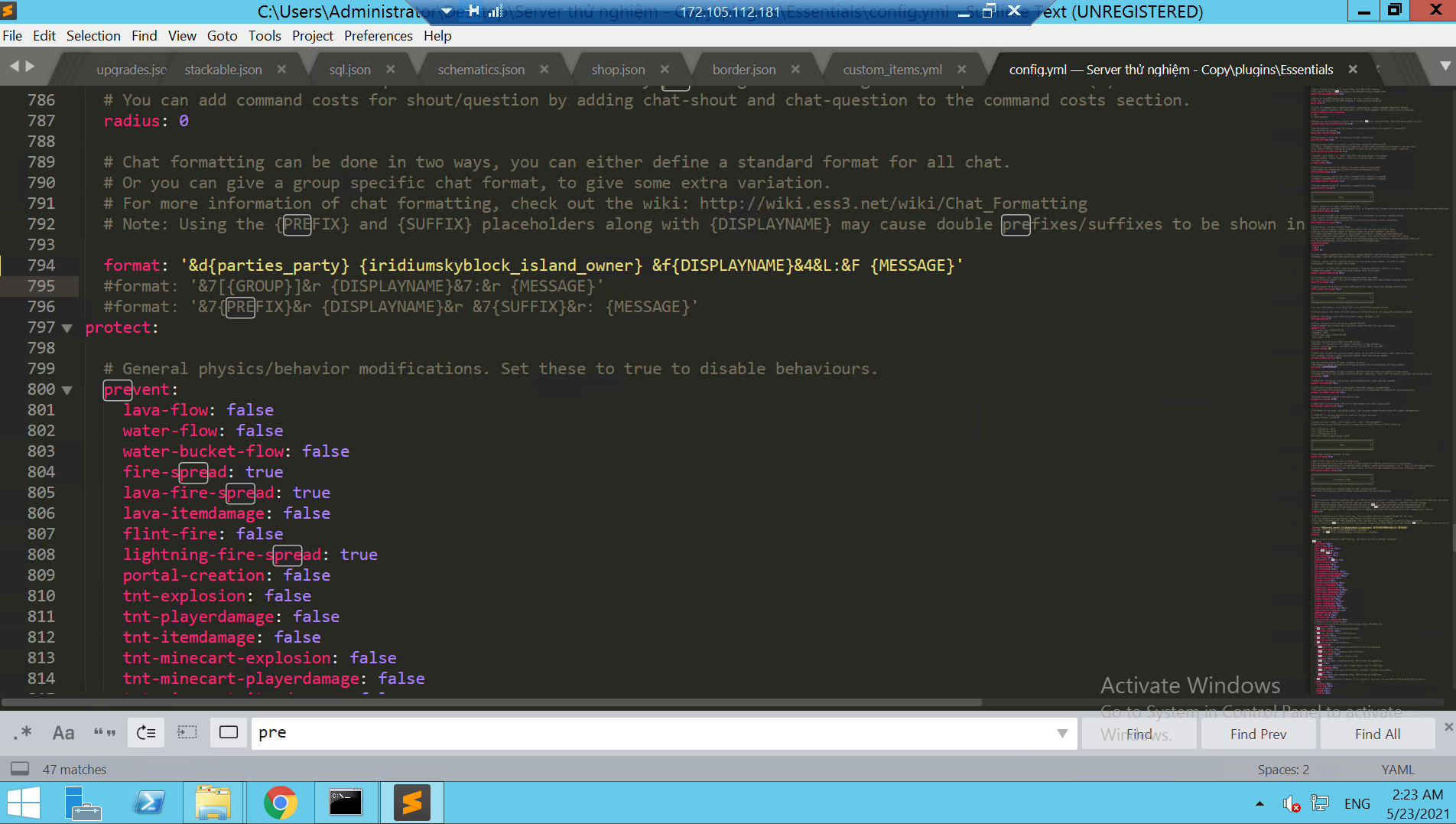Collapse the 'protect:' block fold arrow
The height and width of the screenshot is (824, 1456).
pos(67,328)
